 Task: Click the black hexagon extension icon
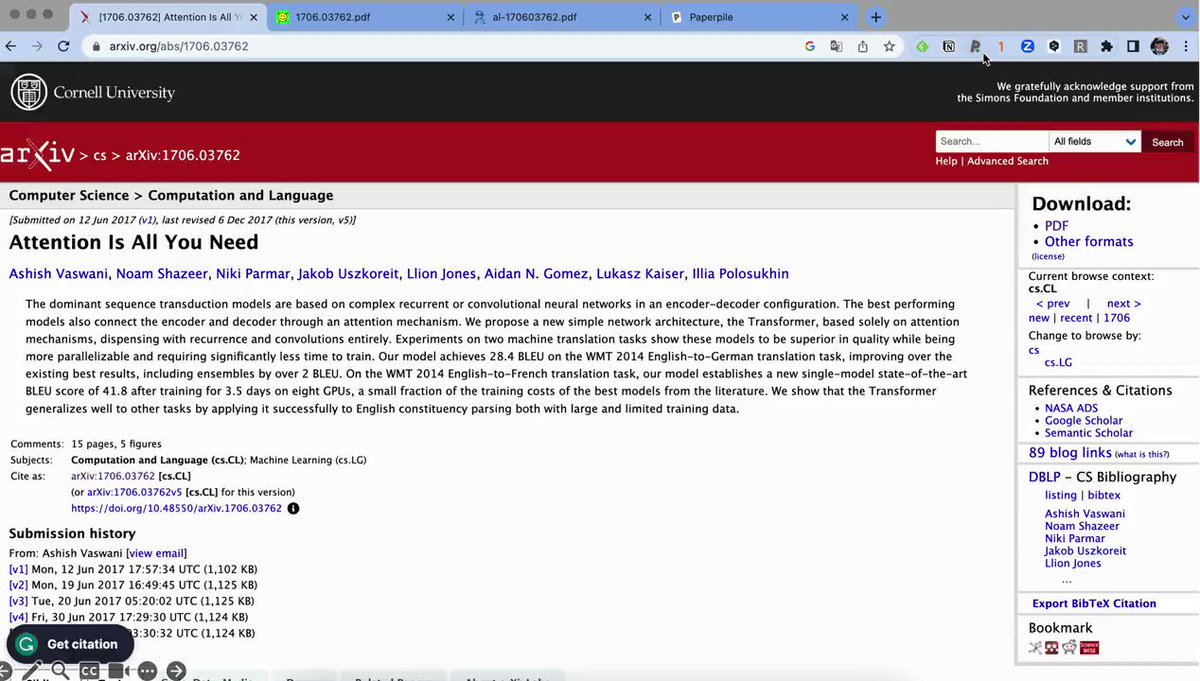1054,46
